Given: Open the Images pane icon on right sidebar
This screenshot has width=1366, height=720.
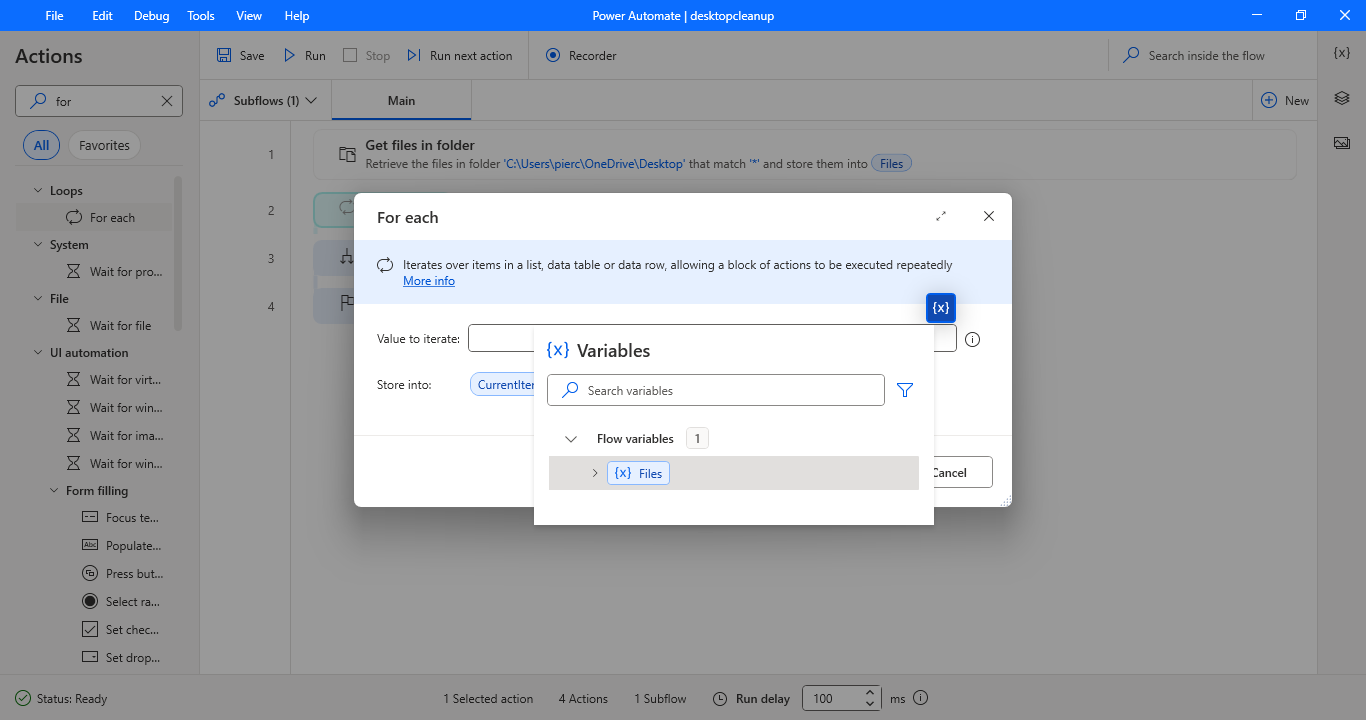Looking at the screenshot, I should click(x=1342, y=143).
